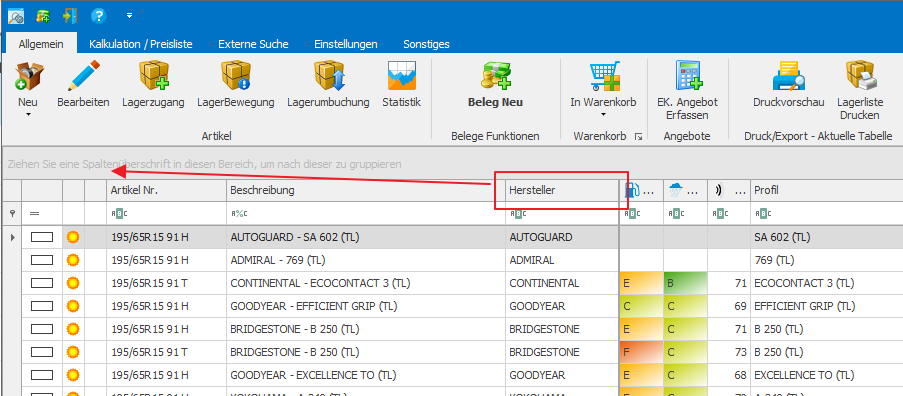The height and width of the screenshot is (396, 903).
Task: Select CONTINENTAL - ECOCONTACT 3 (TL) description cell
Action: 366,283
